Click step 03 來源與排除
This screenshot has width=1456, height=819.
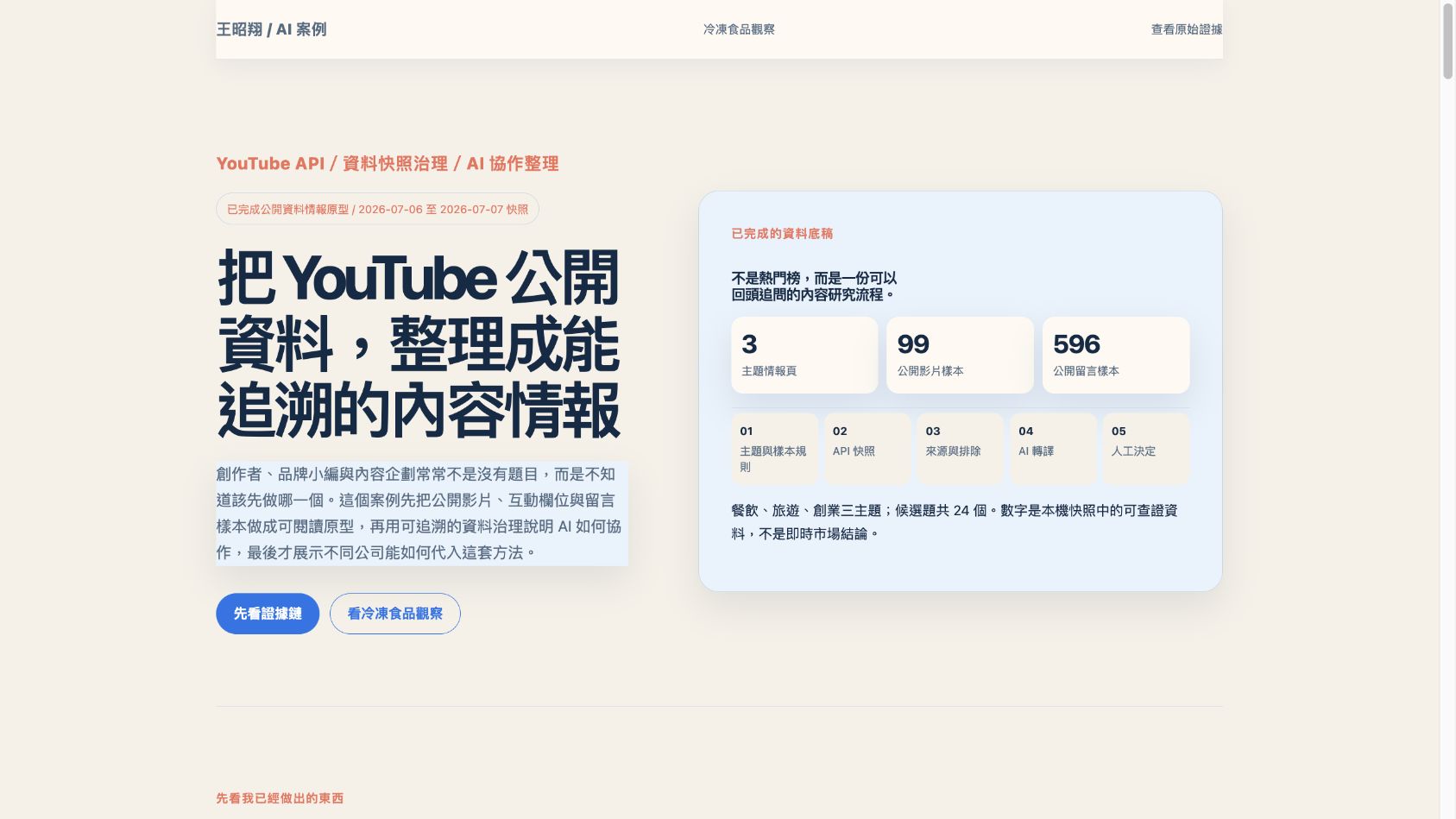point(961,449)
